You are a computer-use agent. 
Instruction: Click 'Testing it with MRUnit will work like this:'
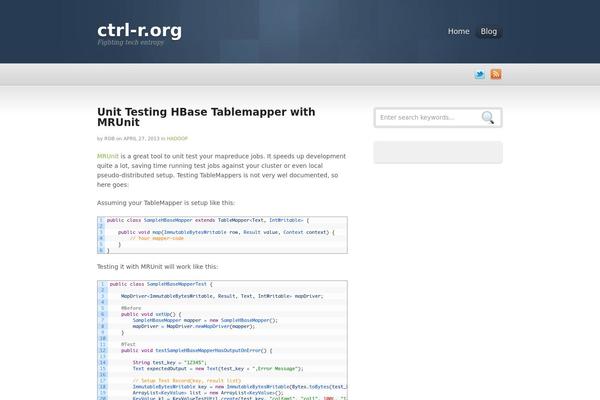pyautogui.click(x=157, y=267)
